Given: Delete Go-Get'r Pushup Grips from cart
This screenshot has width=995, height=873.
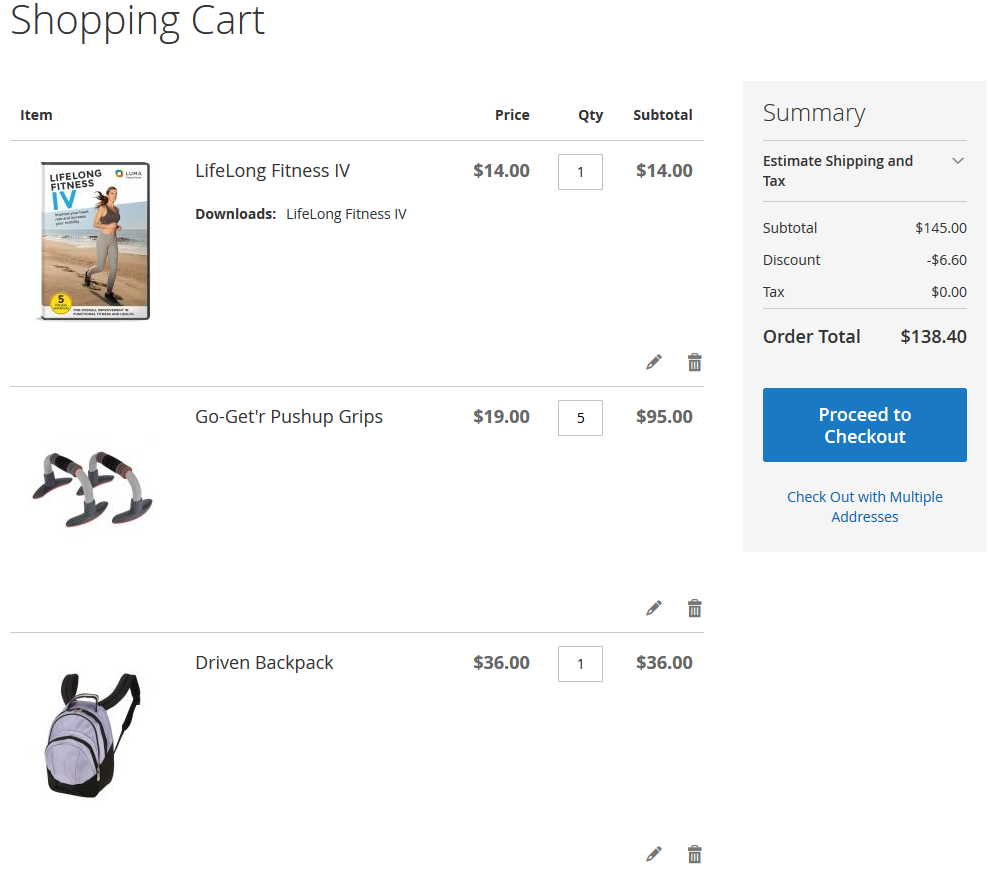Looking at the screenshot, I should point(695,608).
